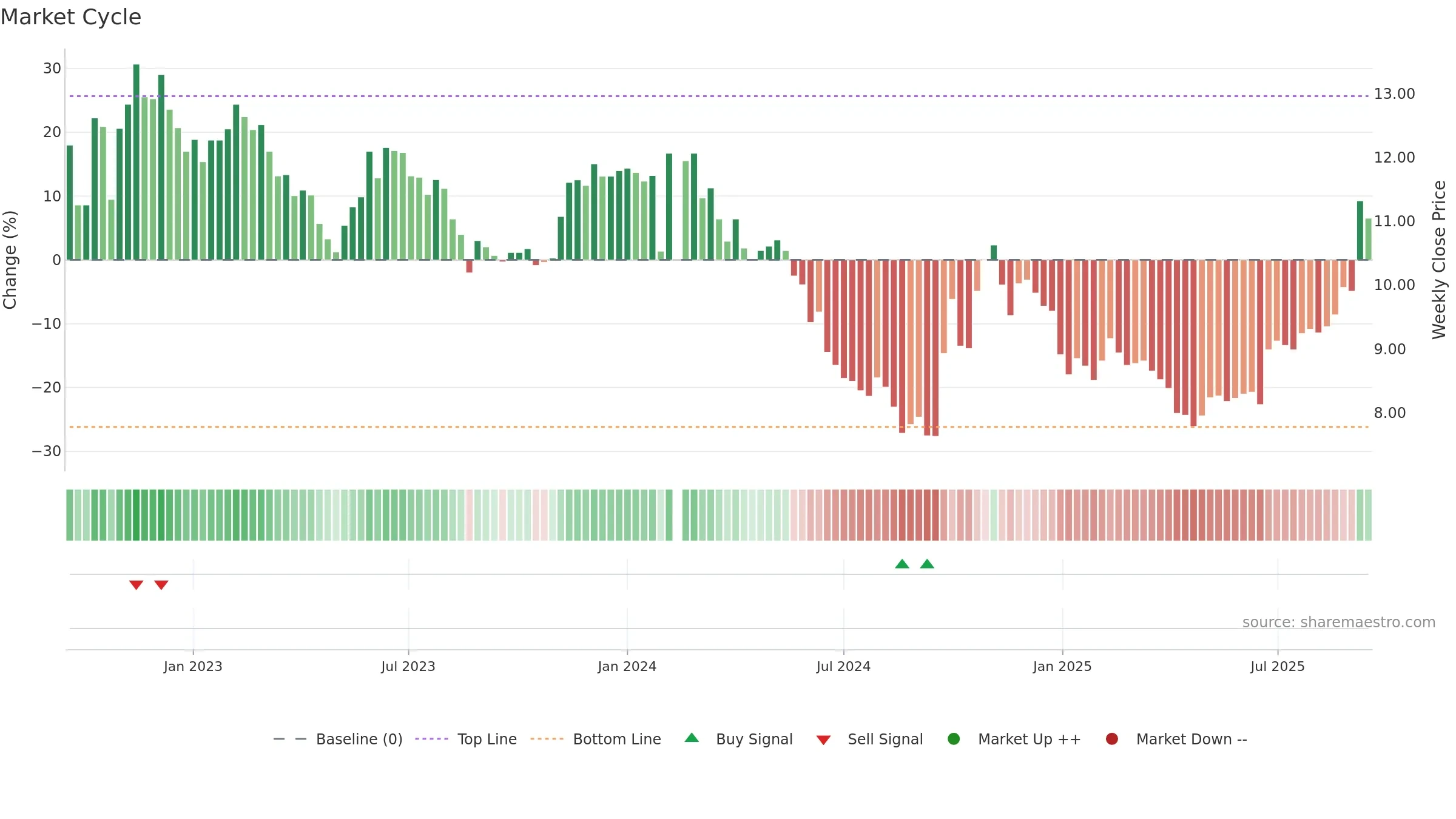Select the first buy signal marker near Aug 2024
1456x819 pixels.
click(902, 564)
